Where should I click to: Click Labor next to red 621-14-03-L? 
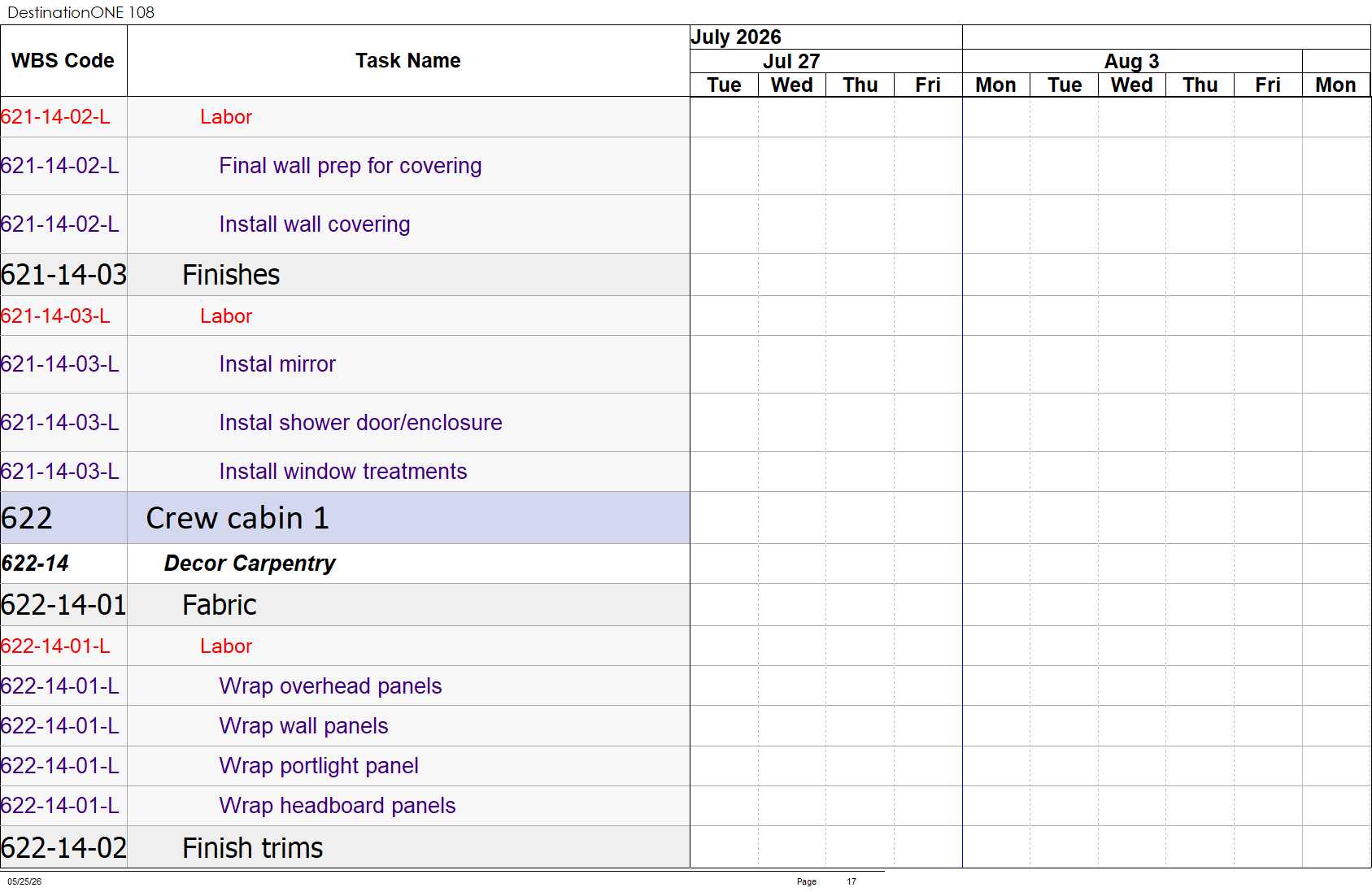226,316
